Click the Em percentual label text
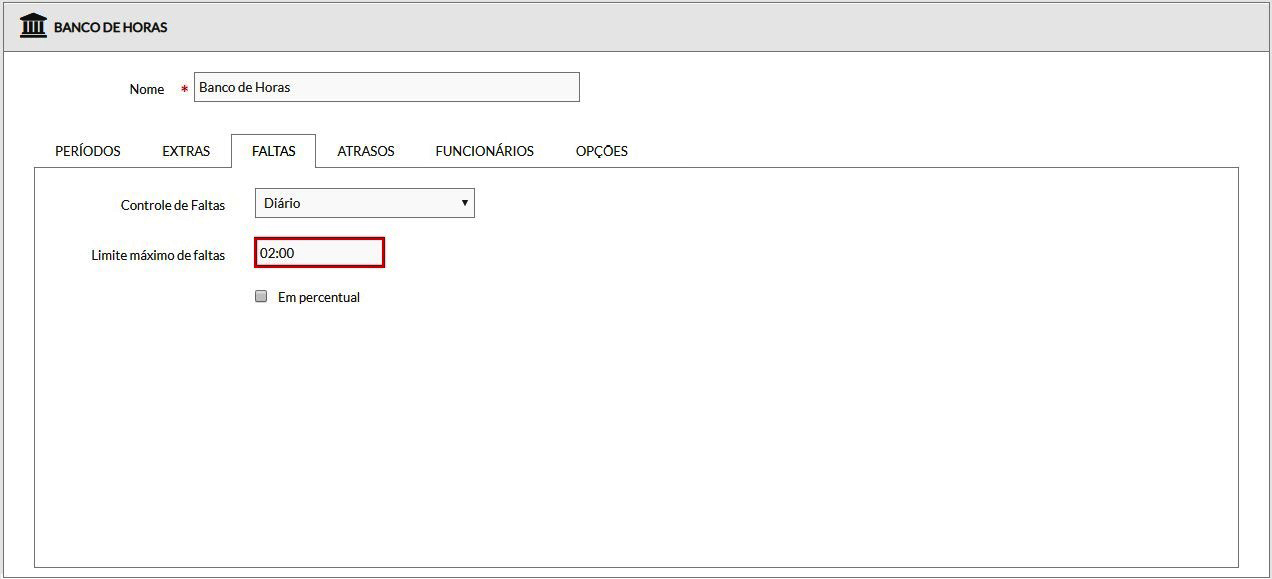This screenshot has height=579, width=1272. [x=318, y=297]
